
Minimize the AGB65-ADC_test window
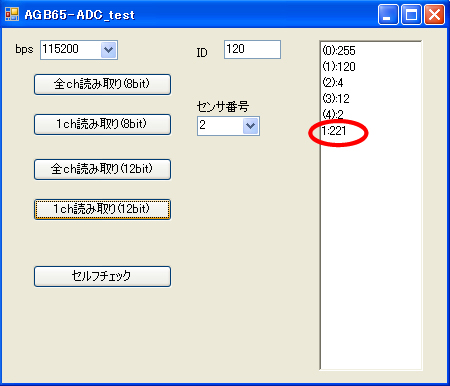click(x=388, y=15)
